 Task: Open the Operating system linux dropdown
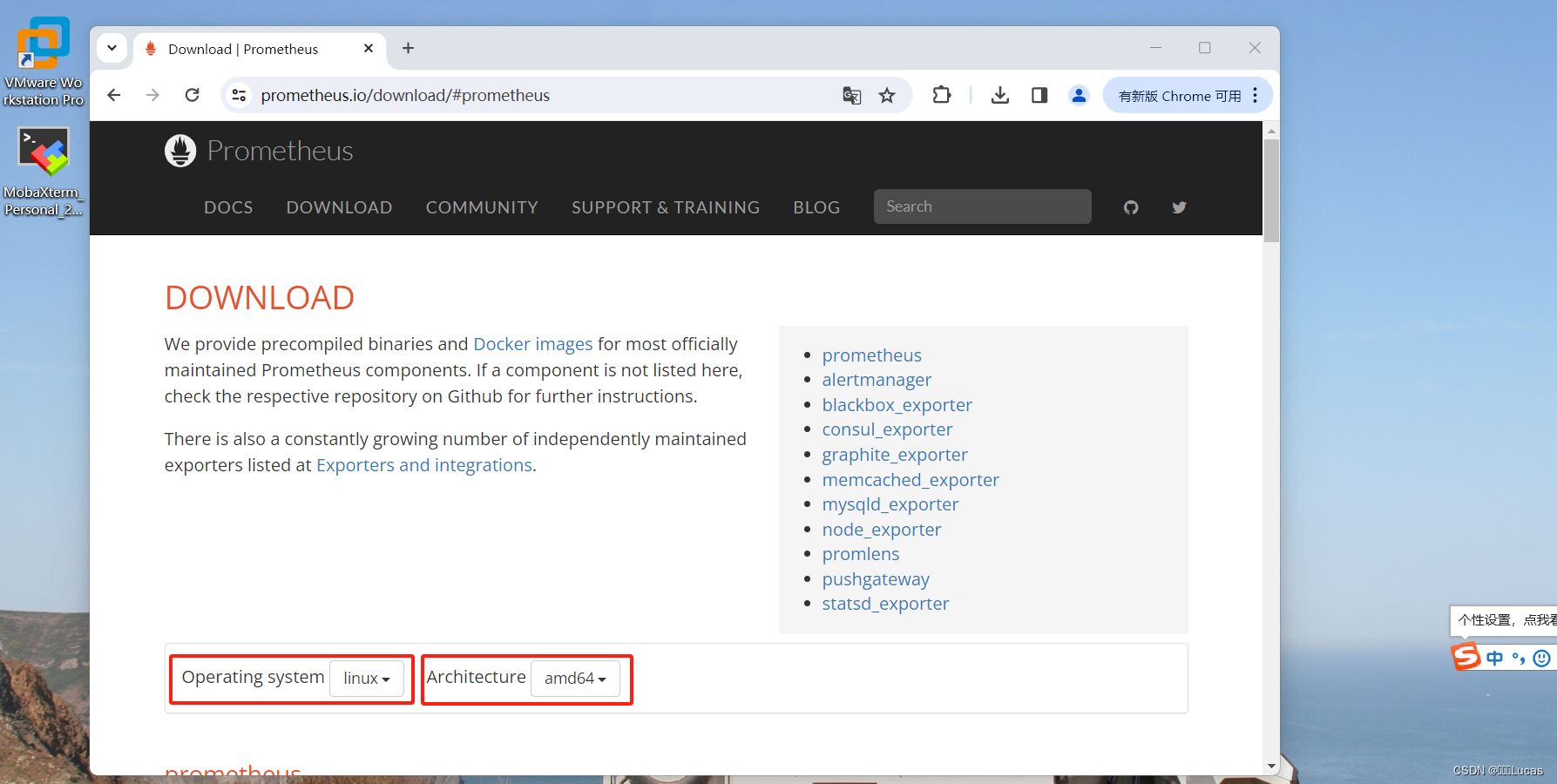[367, 679]
